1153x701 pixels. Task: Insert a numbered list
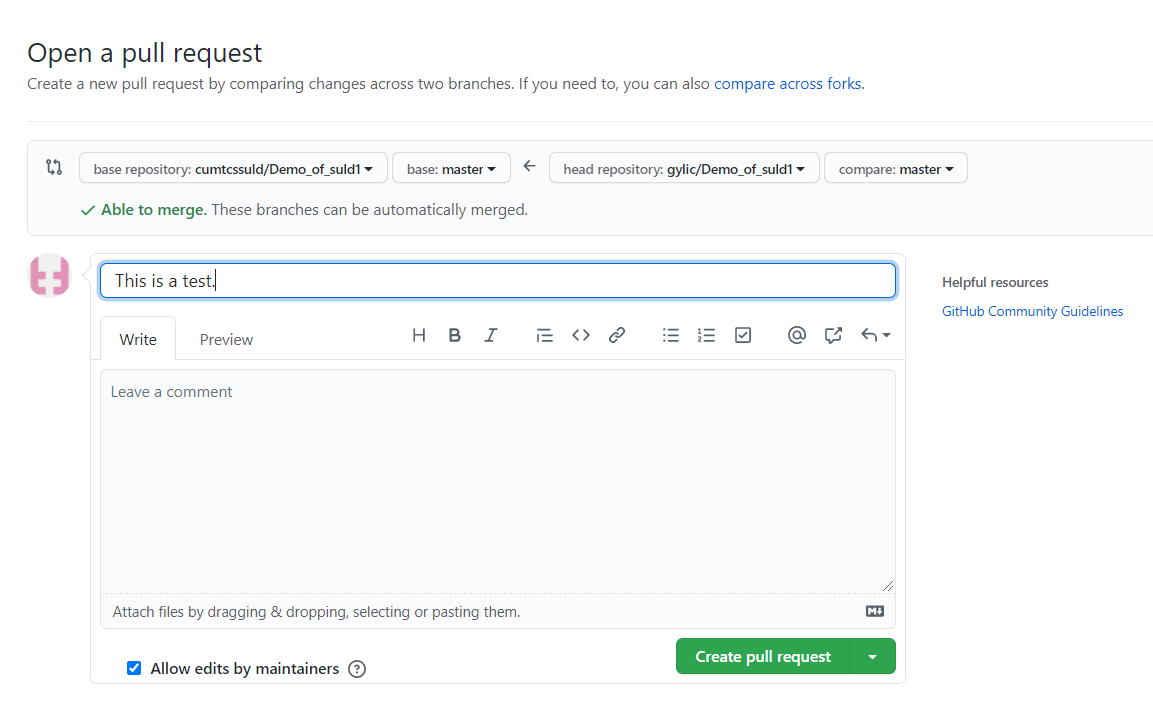click(707, 335)
